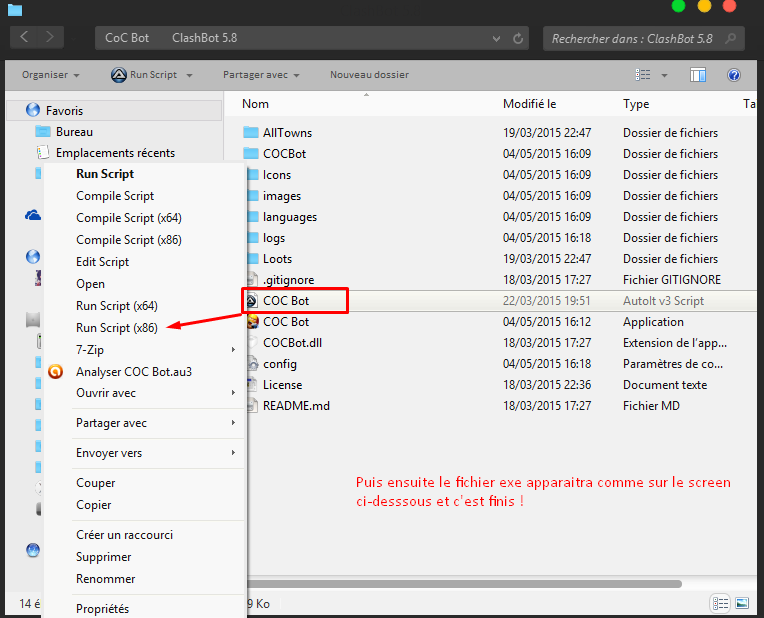Choose Couper in the context menu

(x=96, y=483)
